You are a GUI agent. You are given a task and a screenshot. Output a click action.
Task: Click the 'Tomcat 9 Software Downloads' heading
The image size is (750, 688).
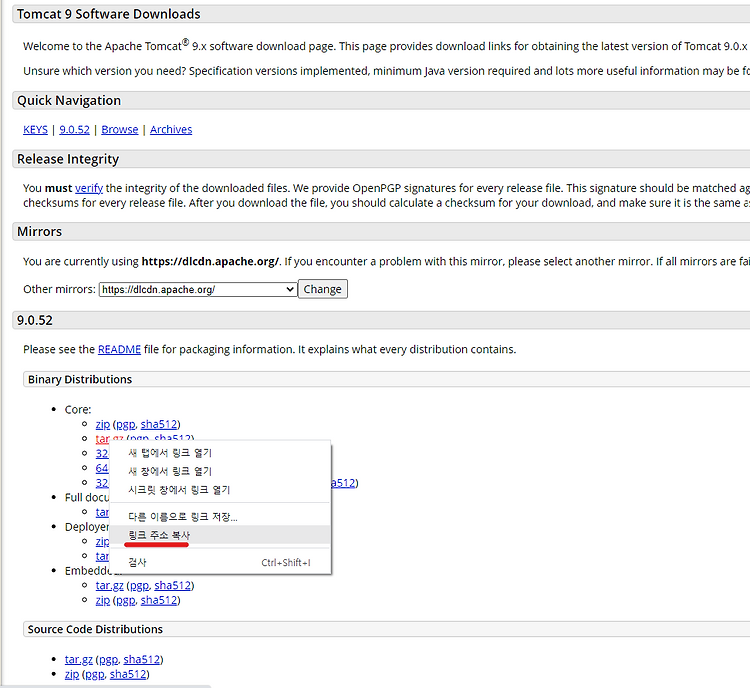tap(109, 14)
